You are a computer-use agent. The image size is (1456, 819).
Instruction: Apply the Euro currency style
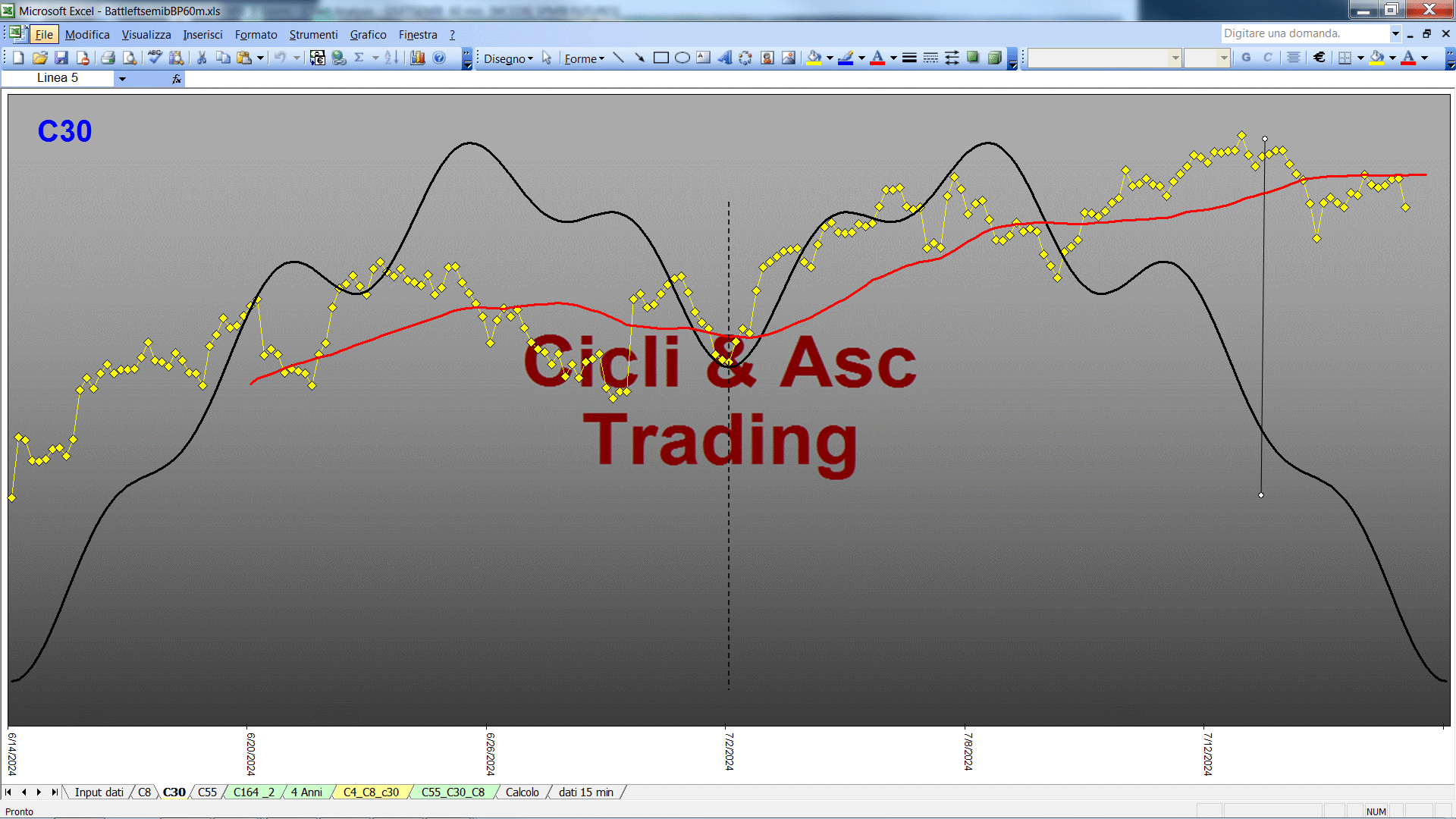pyautogui.click(x=1319, y=58)
